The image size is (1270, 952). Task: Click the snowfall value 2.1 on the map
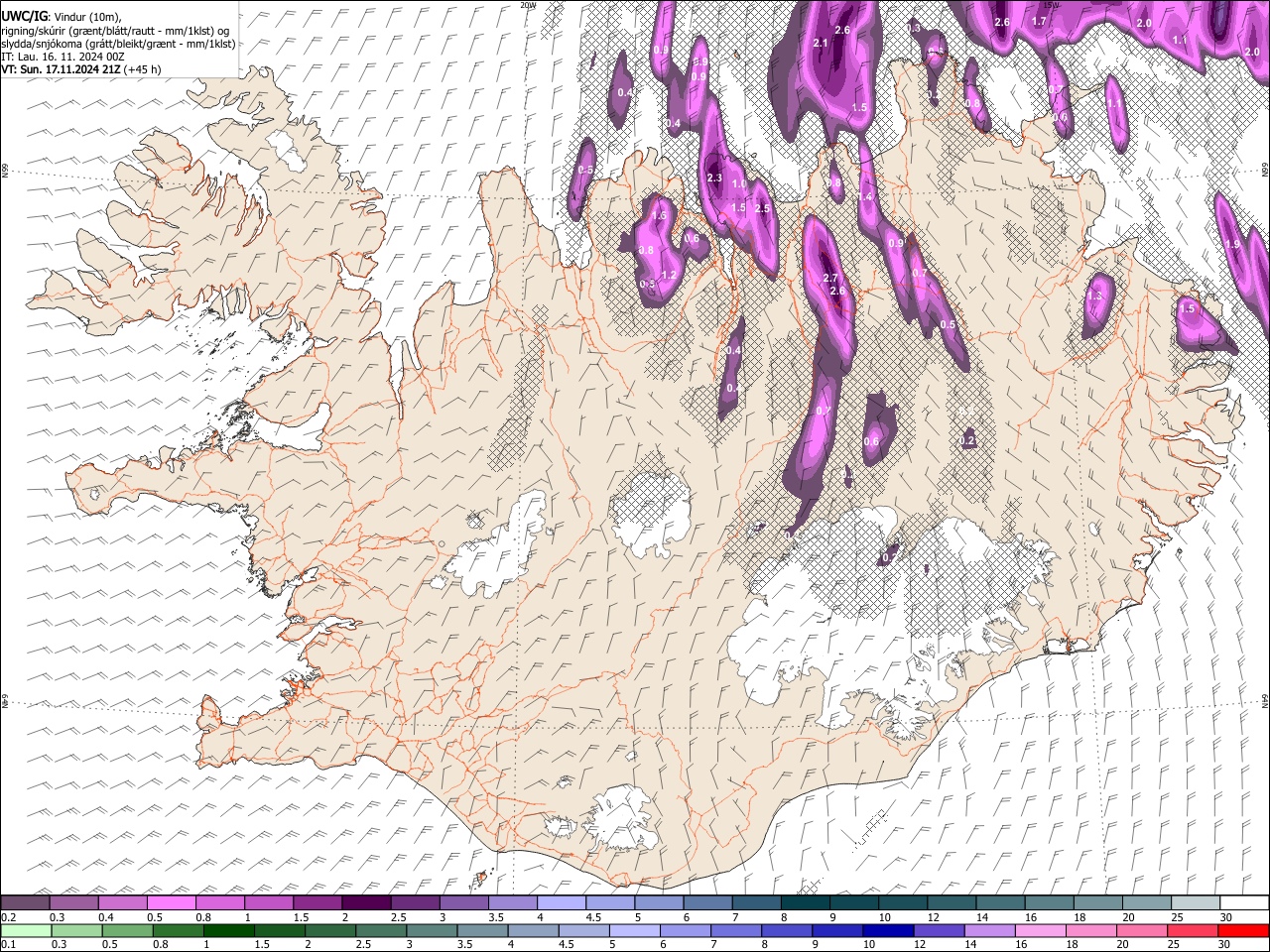821,43
